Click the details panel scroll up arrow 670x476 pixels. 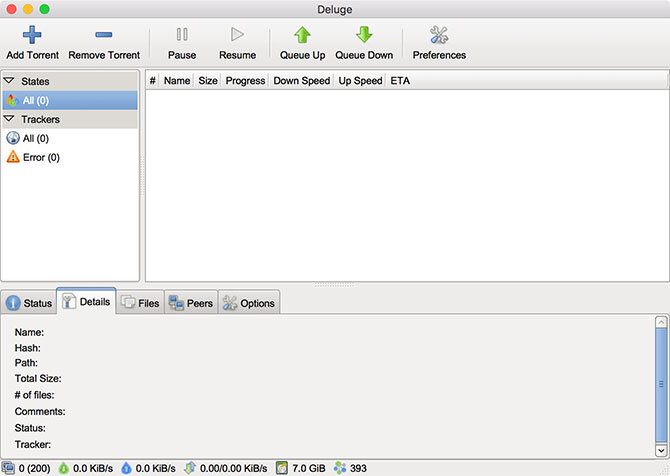661,322
